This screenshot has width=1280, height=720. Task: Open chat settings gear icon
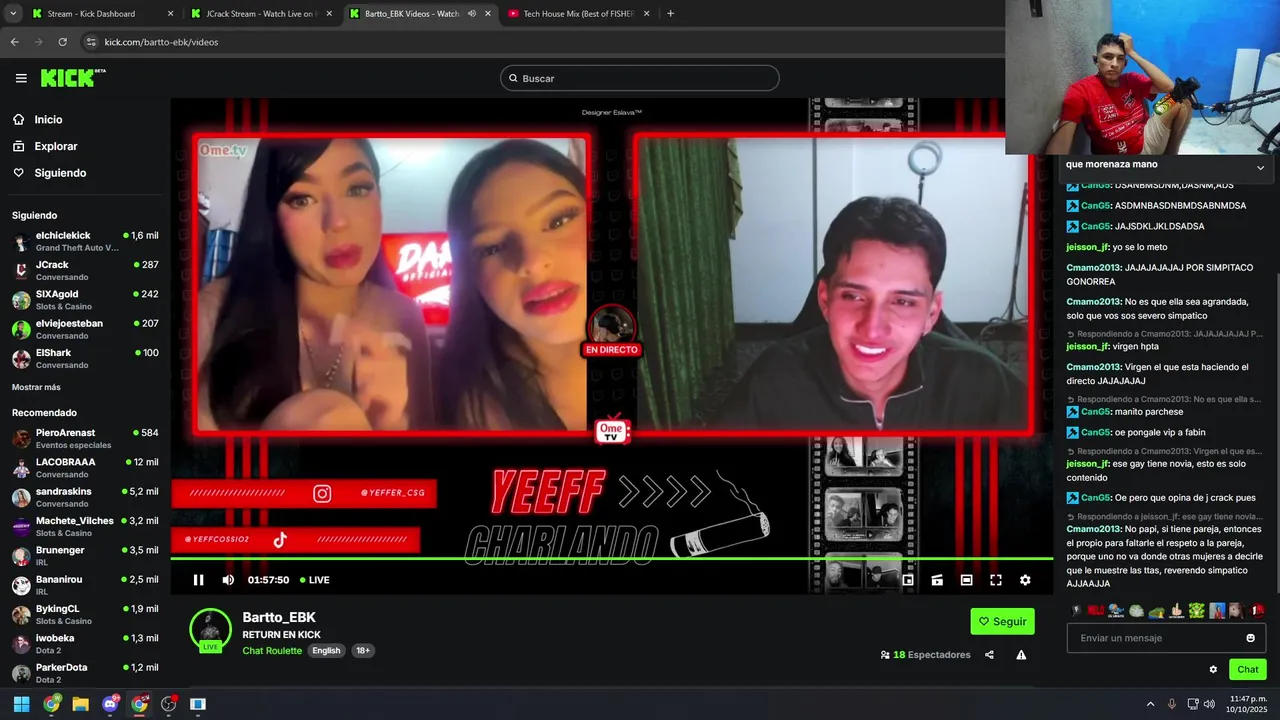tap(1213, 670)
